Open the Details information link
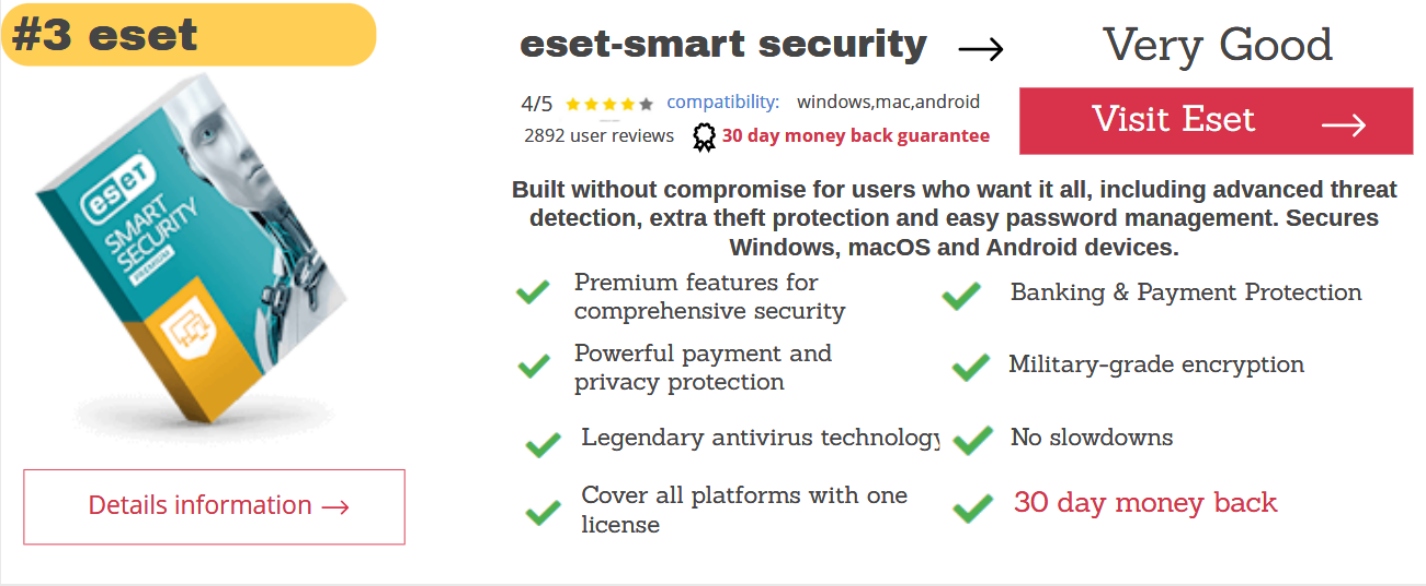 (x=214, y=506)
